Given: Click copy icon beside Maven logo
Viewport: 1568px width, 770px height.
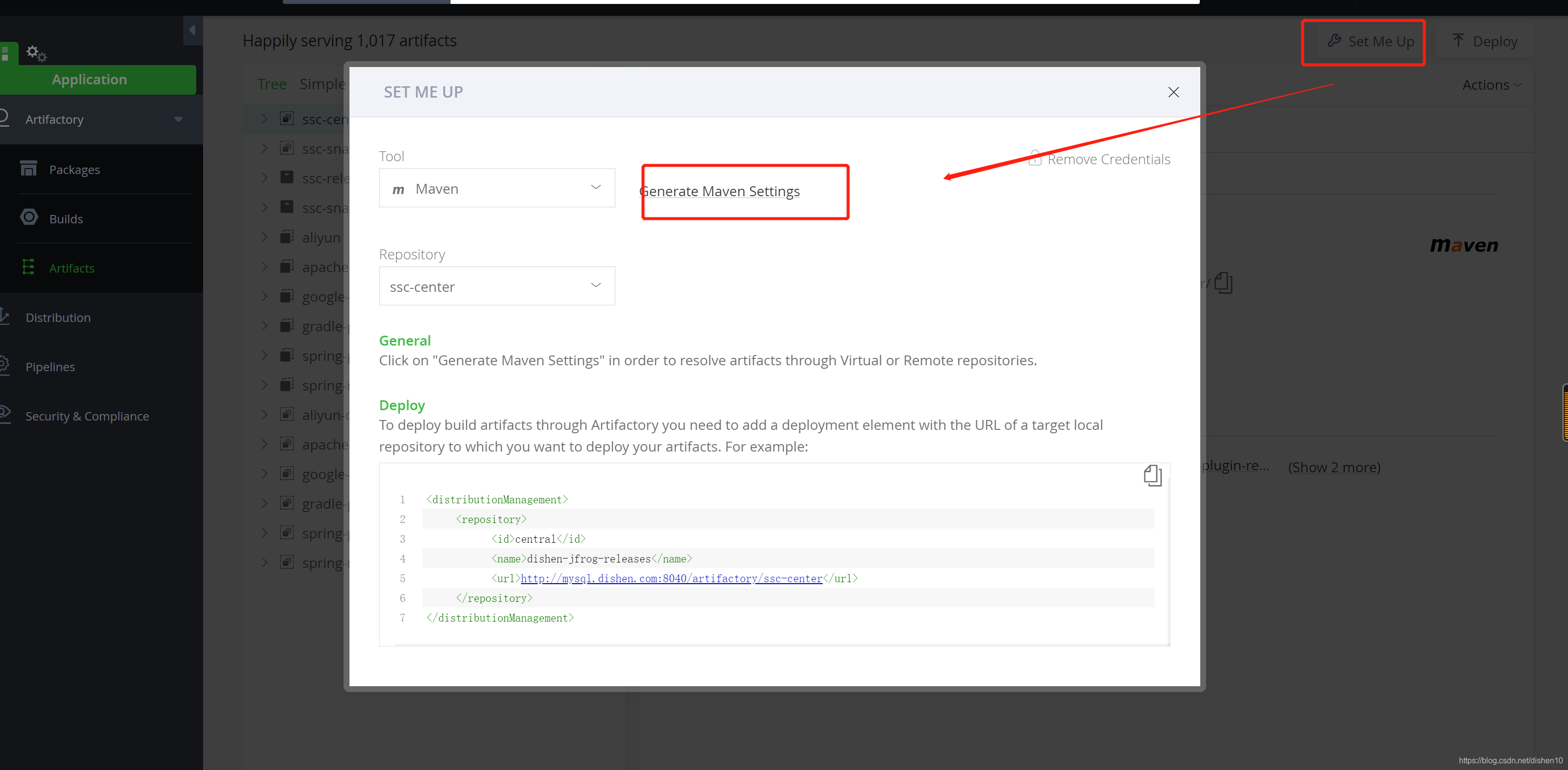Looking at the screenshot, I should [1223, 282].
